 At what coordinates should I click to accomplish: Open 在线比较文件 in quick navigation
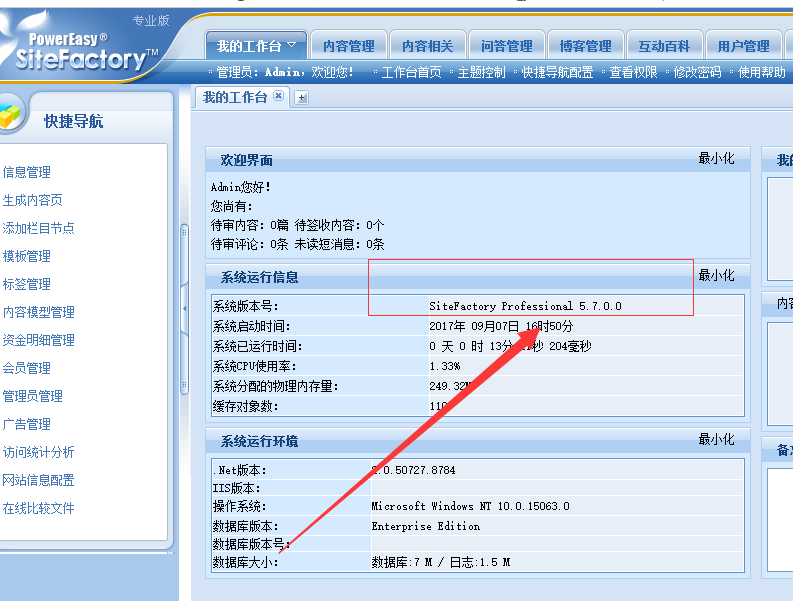click(x=38, y=508)
